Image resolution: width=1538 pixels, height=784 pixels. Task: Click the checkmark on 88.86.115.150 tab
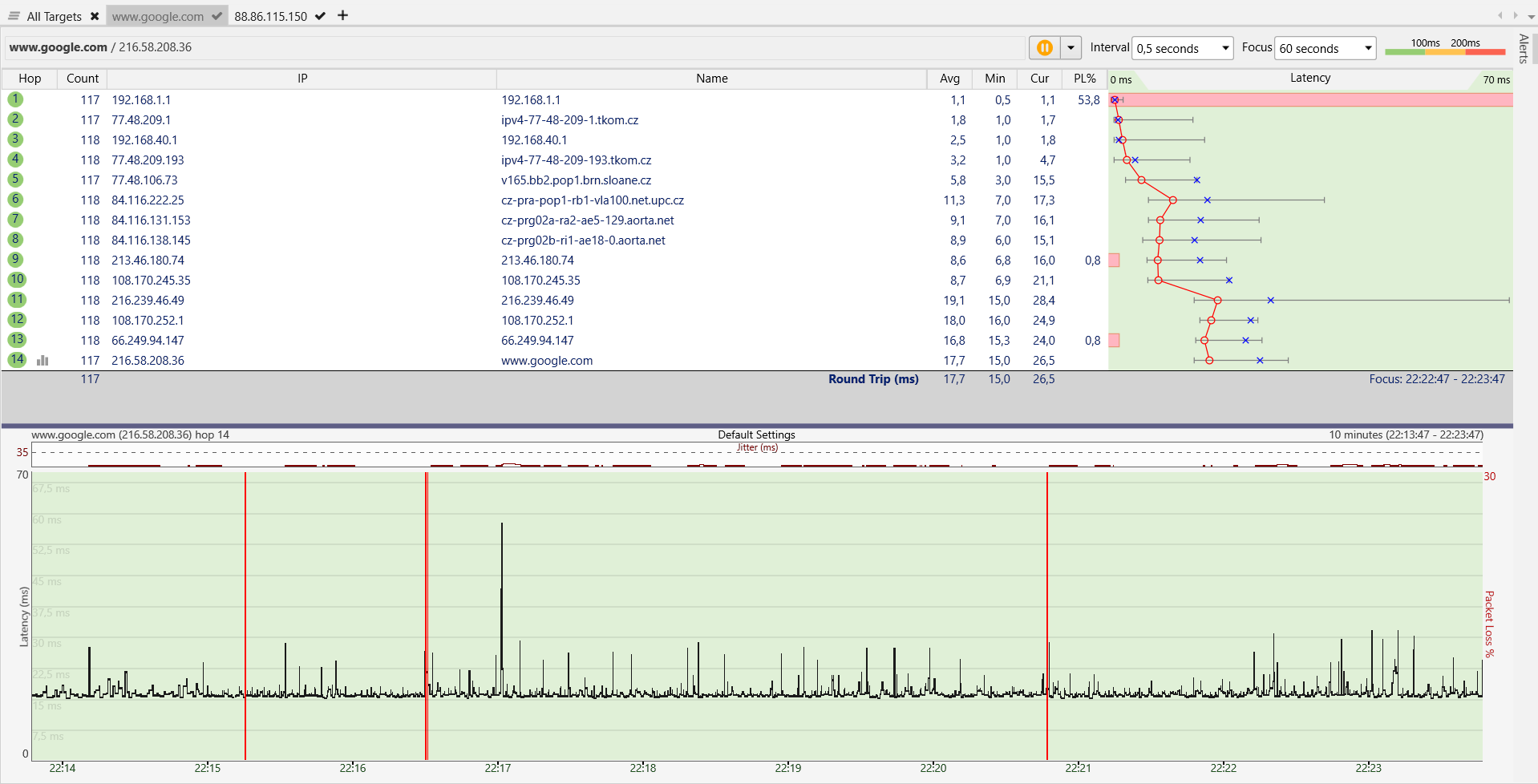click(320, 16)
